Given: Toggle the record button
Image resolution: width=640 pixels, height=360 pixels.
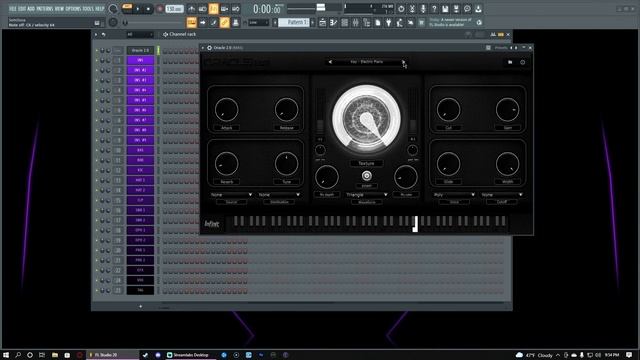Looking at the screenshot, I should pyautogui.click(x=160, y=9).
